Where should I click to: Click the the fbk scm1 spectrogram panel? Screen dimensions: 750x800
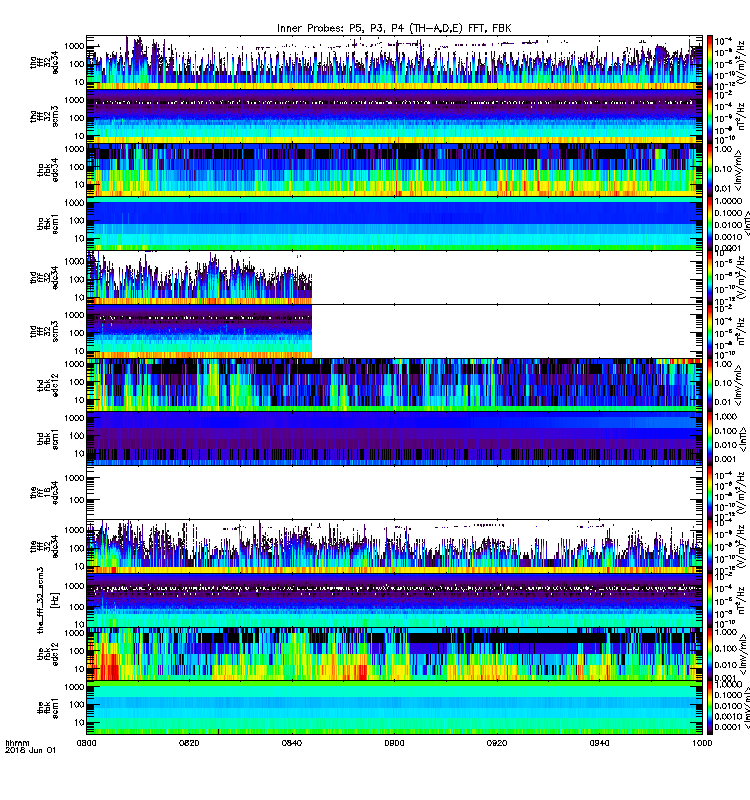tap(394, 708)
